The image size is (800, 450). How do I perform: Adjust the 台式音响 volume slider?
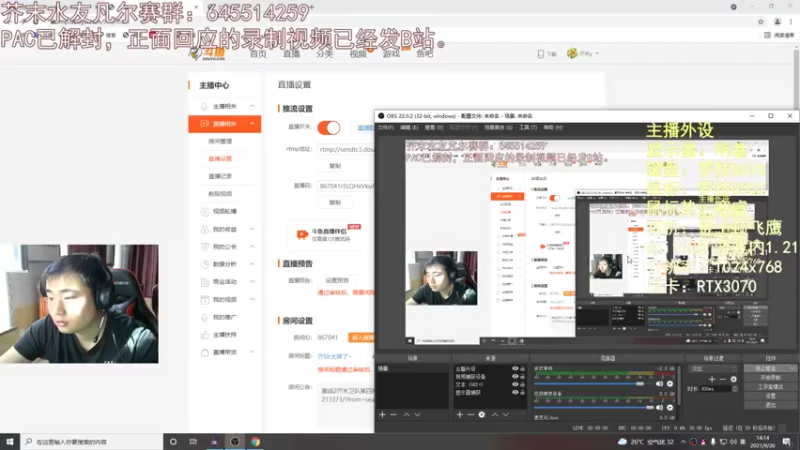click(x=593, y=384)
